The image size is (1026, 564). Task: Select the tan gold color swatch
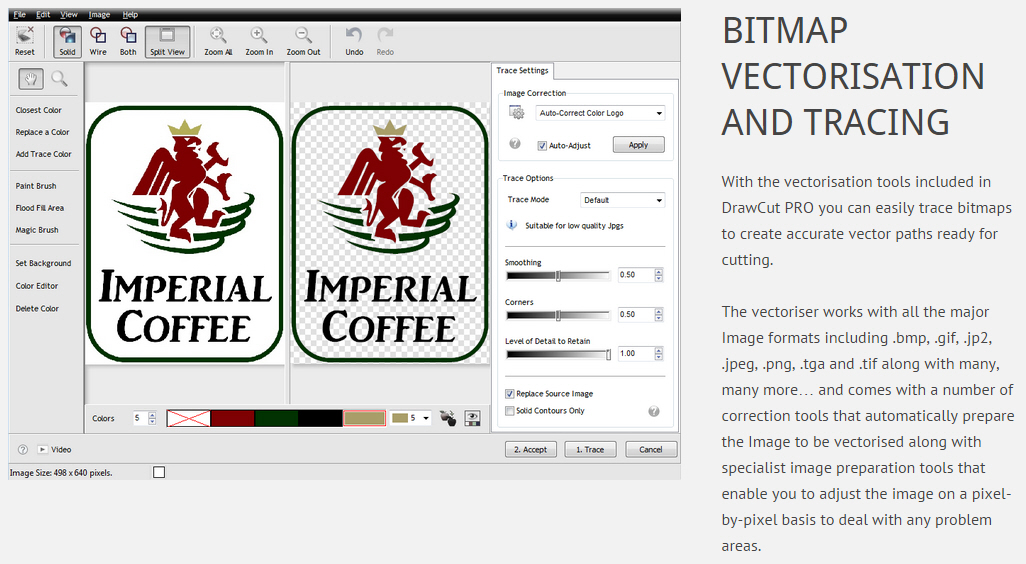click(x=364, y=418)
